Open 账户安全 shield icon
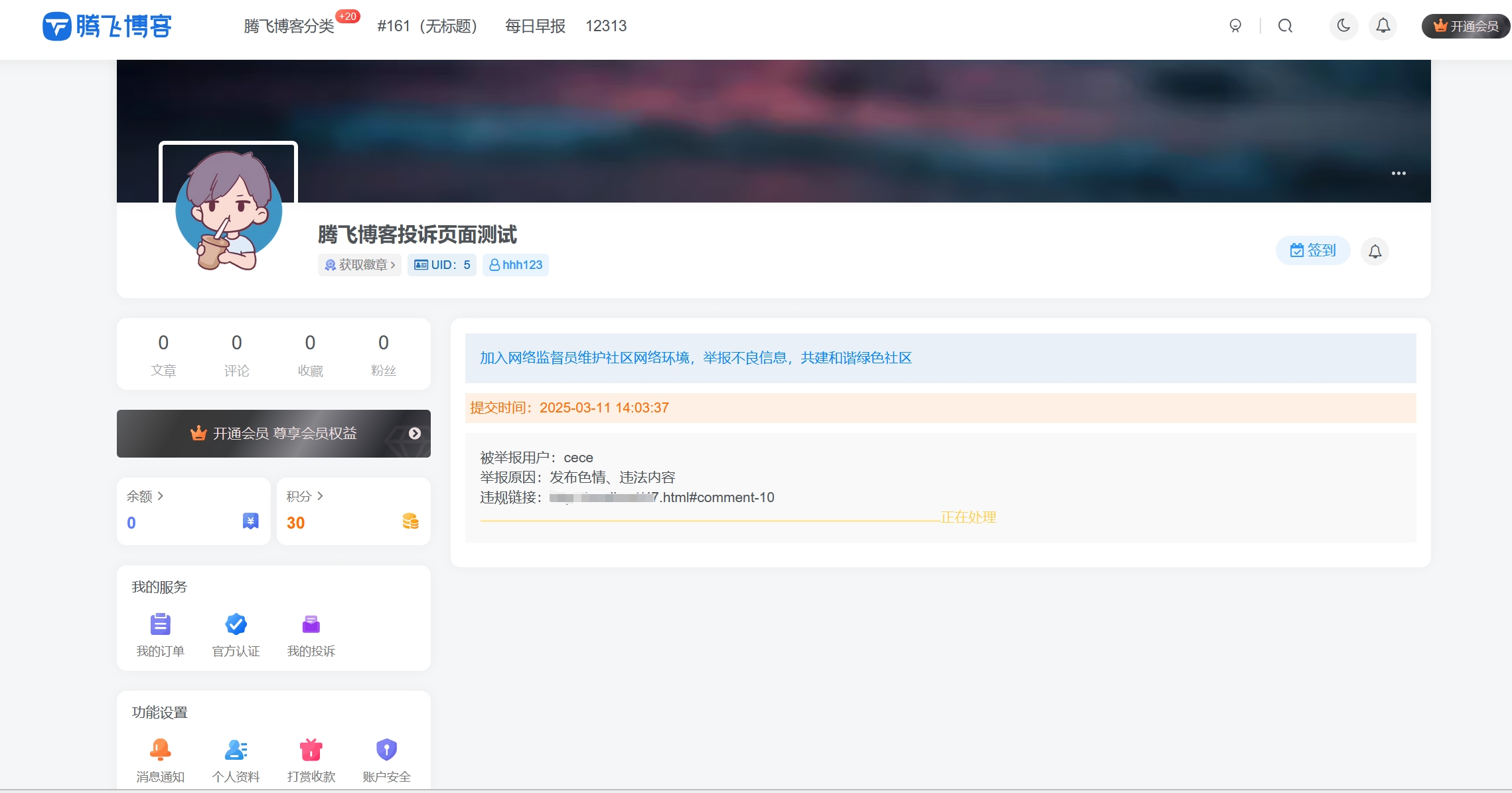Image resolution: width=1512 pixels, height=793 pixels. click(x=386, y=749)
